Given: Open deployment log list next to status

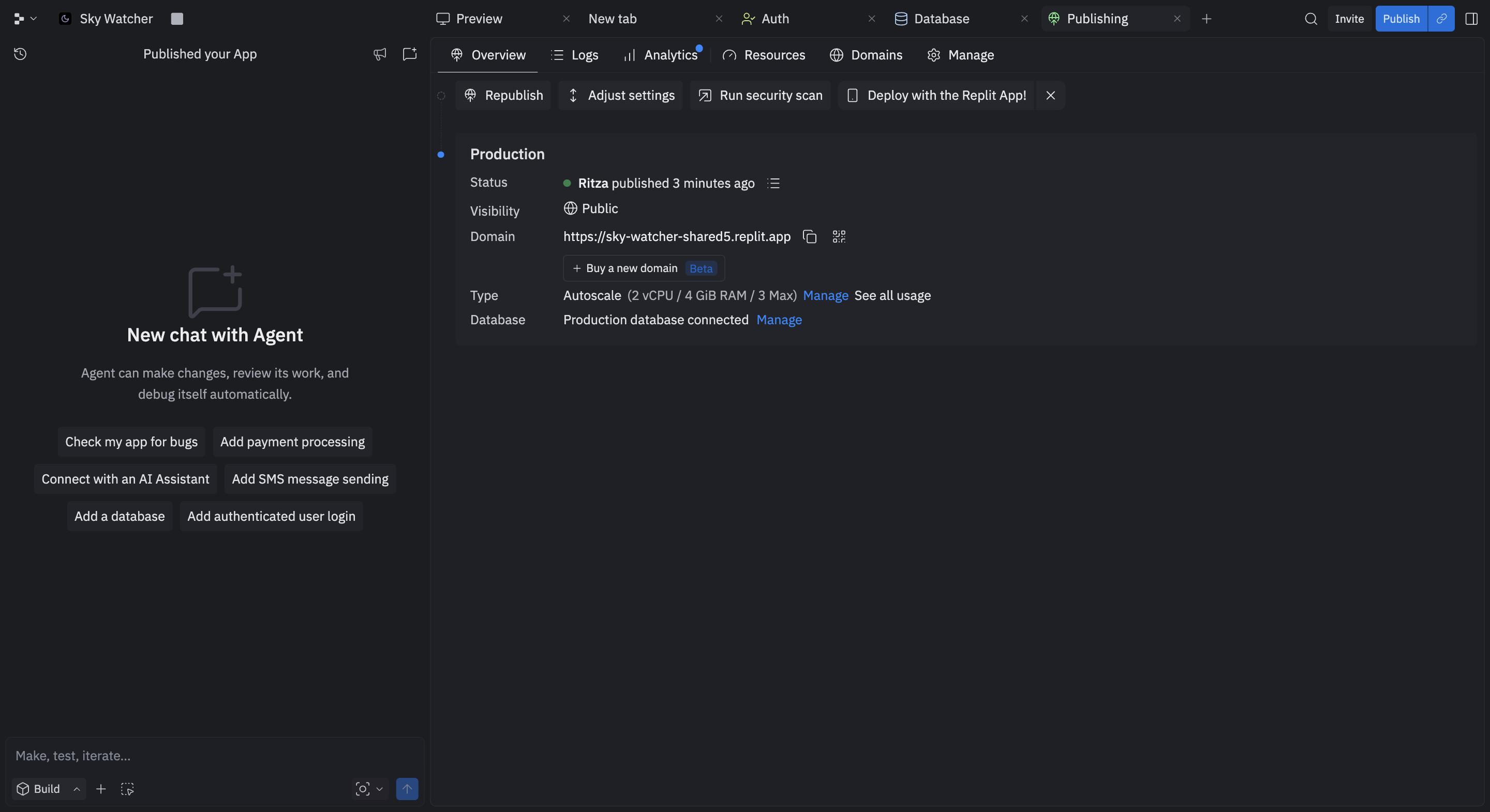Looking at the screenshot, I should click(773, 183).
